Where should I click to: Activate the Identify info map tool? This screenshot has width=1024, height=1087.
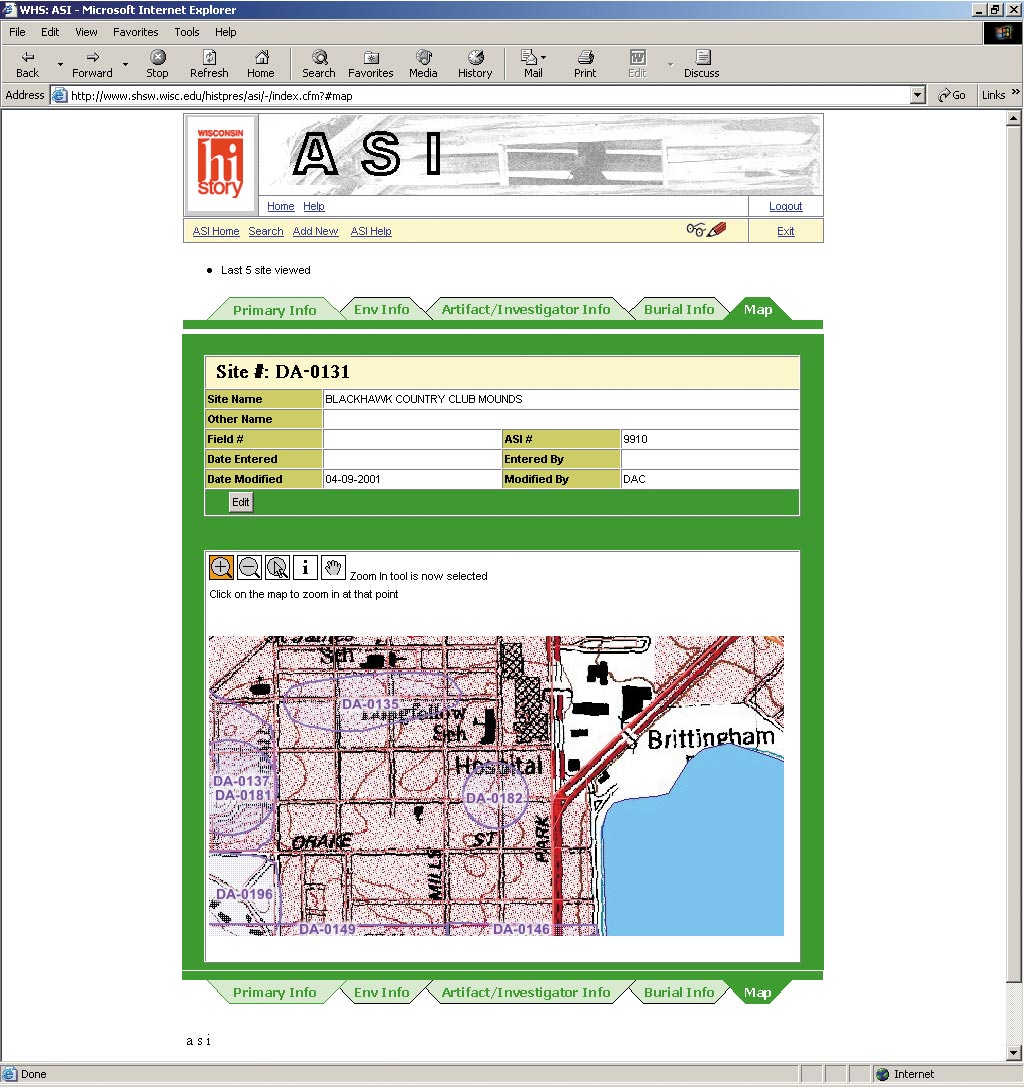point(305,568)
